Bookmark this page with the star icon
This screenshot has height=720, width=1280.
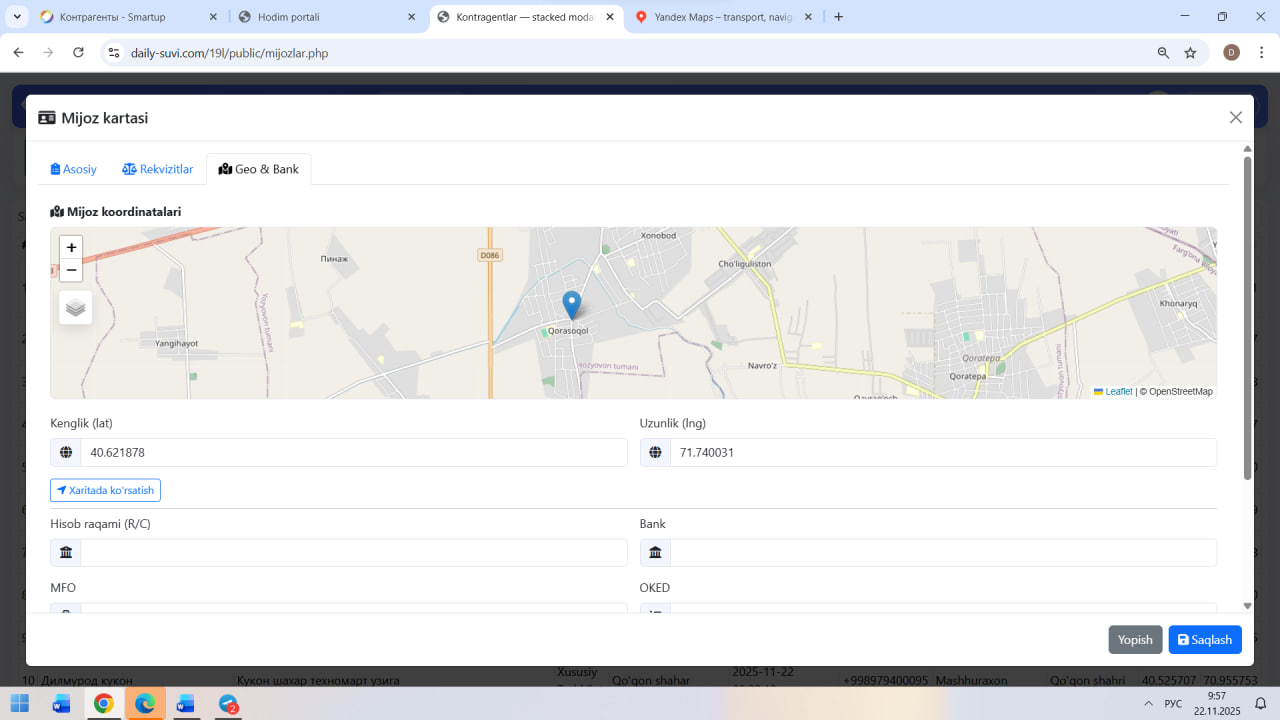[1190, 53]
